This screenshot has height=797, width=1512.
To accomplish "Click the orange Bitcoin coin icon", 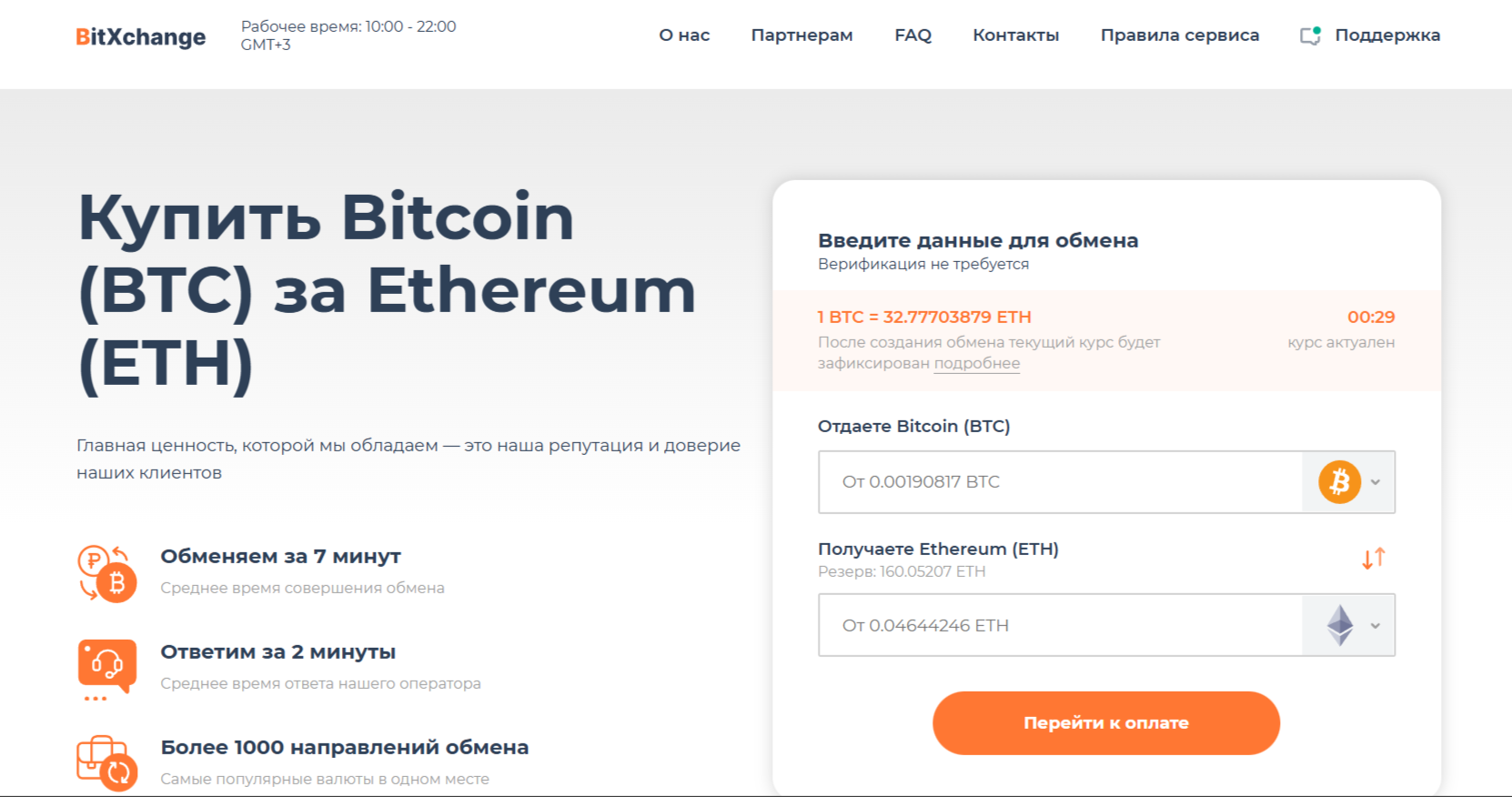I will [1339, 482].
